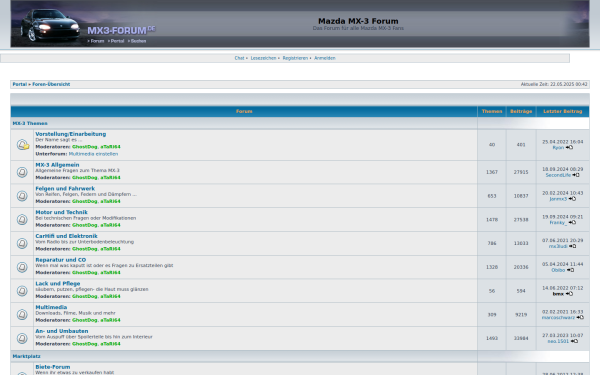Open Suchen in the header navigation
The height and width of the screenshot is (375, 600).
139,41
